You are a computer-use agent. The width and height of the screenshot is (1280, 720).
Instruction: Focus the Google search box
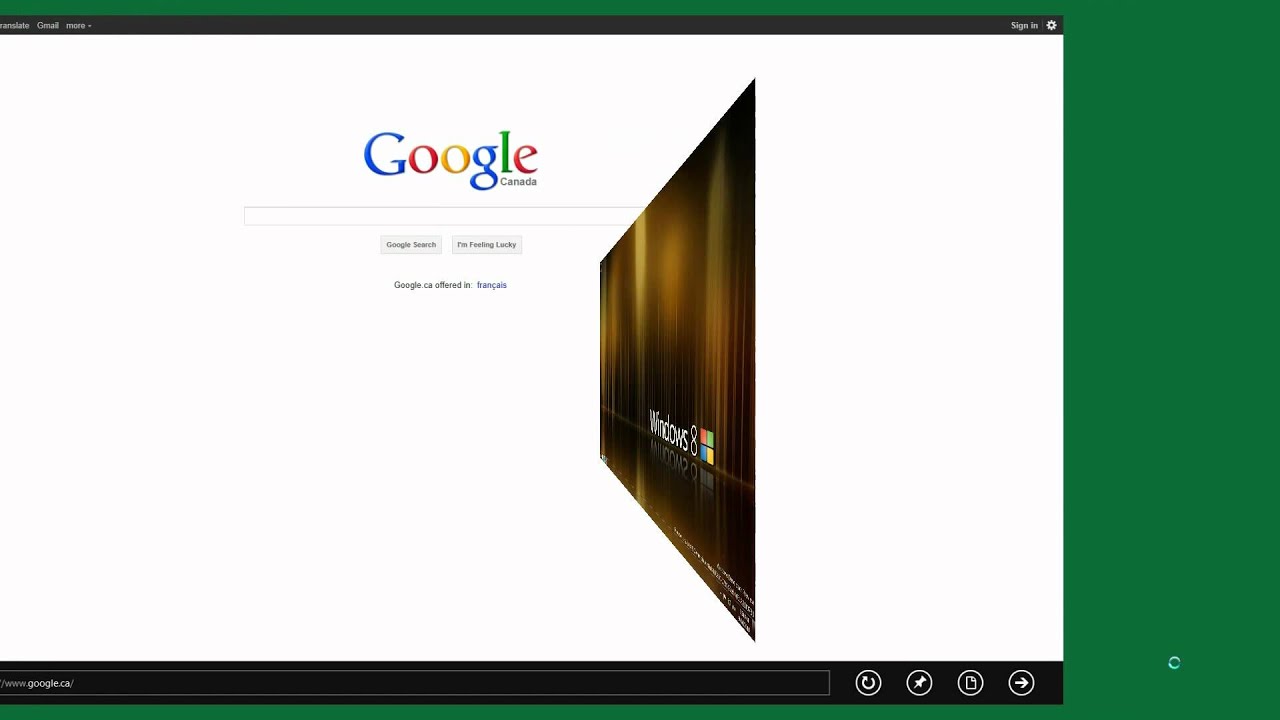pyautogui.click(x=444, y=216)
